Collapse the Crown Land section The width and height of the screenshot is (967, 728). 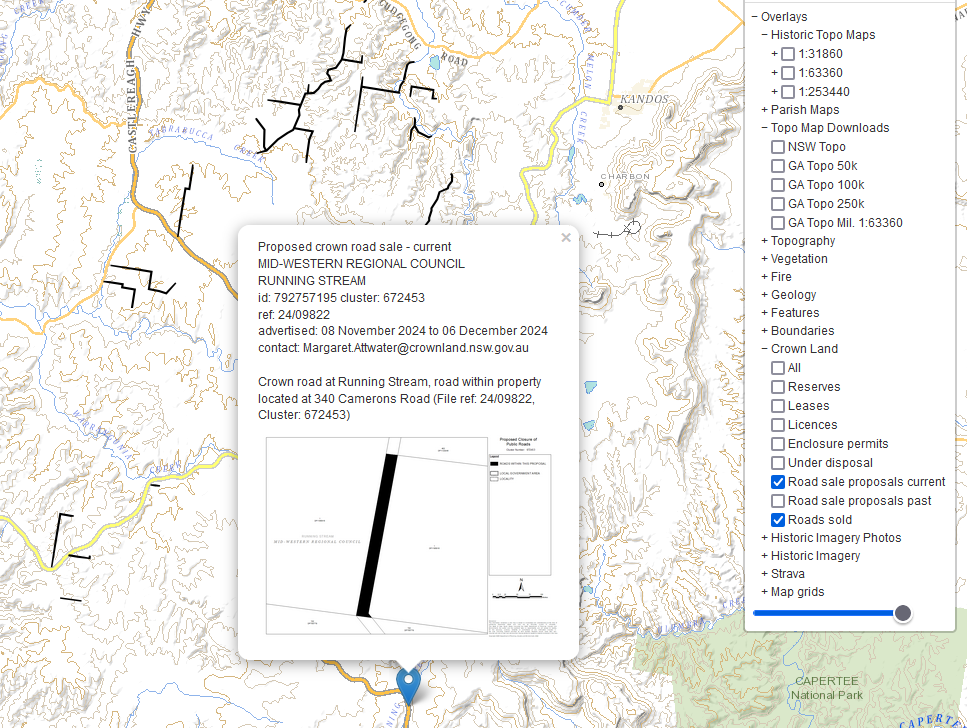(x=764, y=349)
